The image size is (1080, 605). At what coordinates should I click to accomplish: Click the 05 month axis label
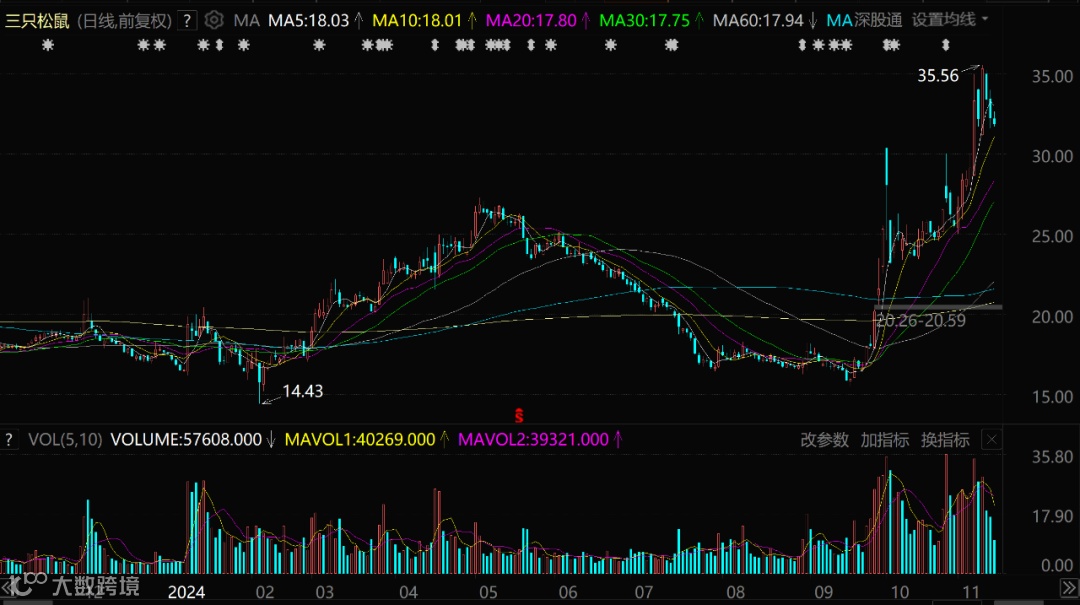tap(488, 592)
